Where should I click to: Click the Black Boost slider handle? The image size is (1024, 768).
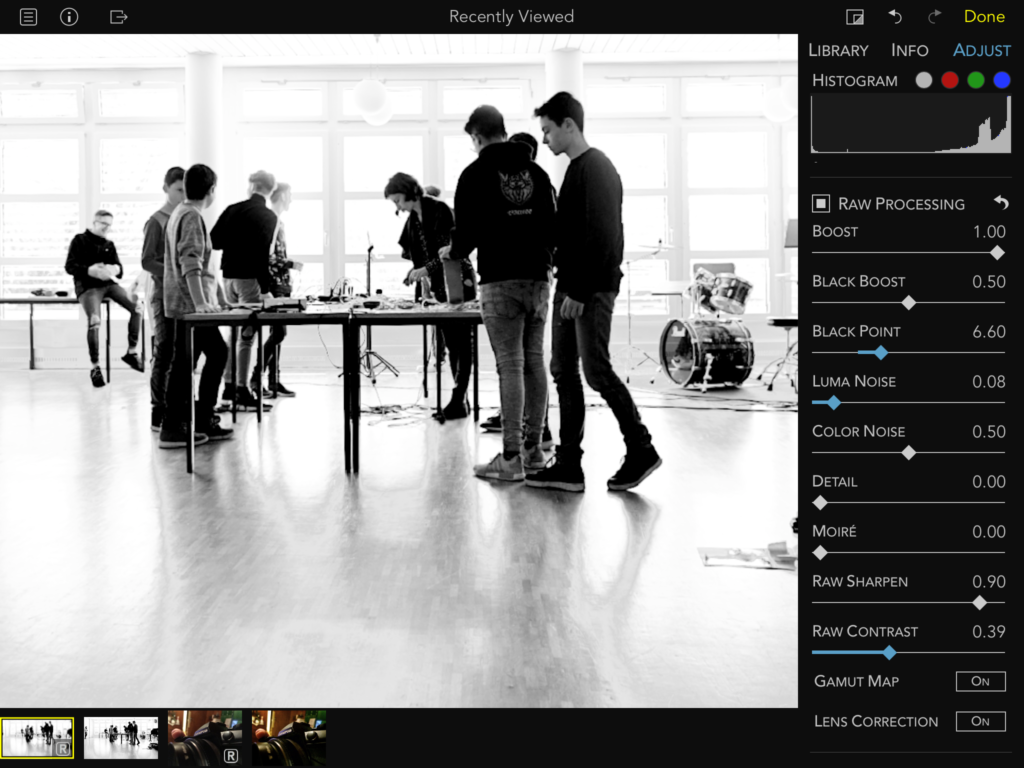coord(908,303)
